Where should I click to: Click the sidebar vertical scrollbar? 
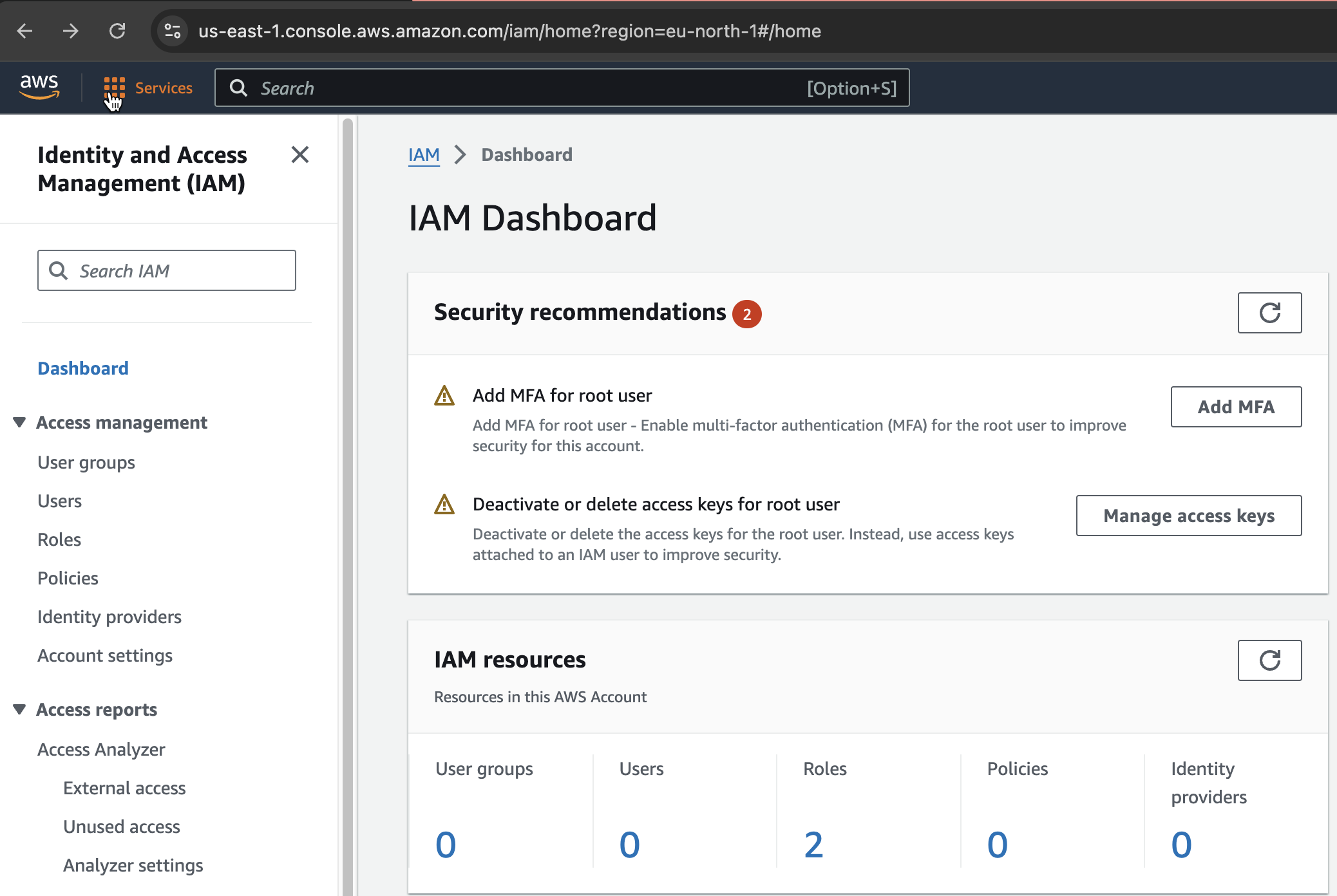(348, 506)
